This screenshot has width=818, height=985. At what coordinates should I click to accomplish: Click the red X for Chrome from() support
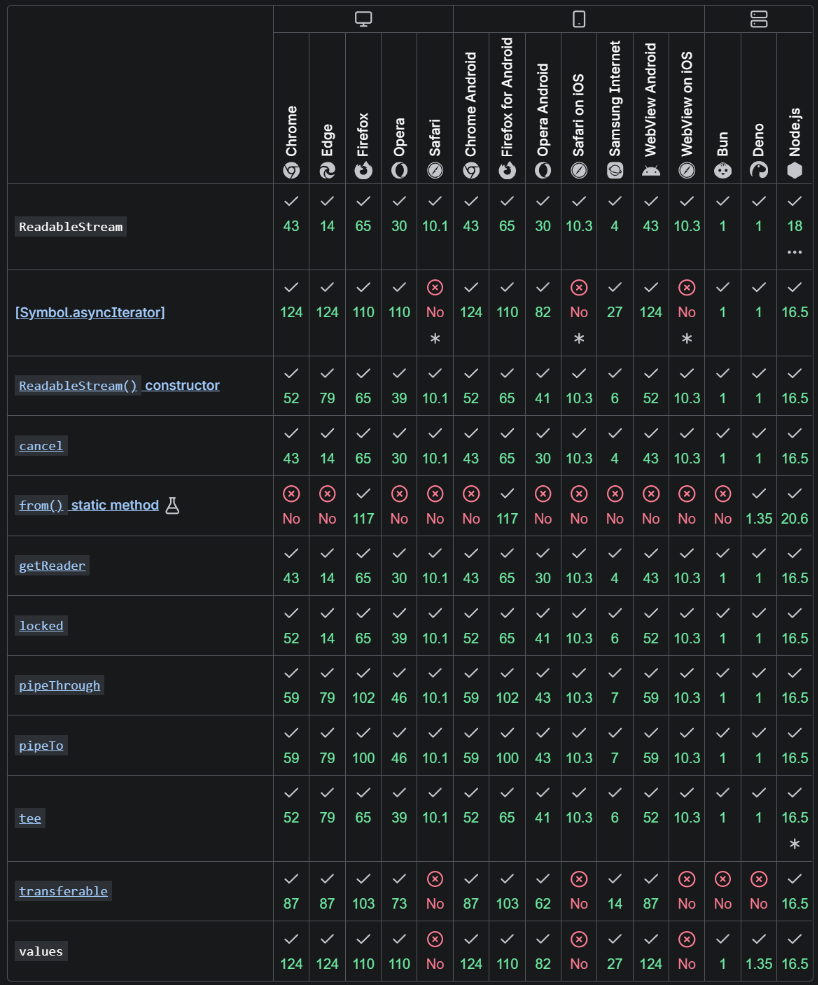point(291,494)
